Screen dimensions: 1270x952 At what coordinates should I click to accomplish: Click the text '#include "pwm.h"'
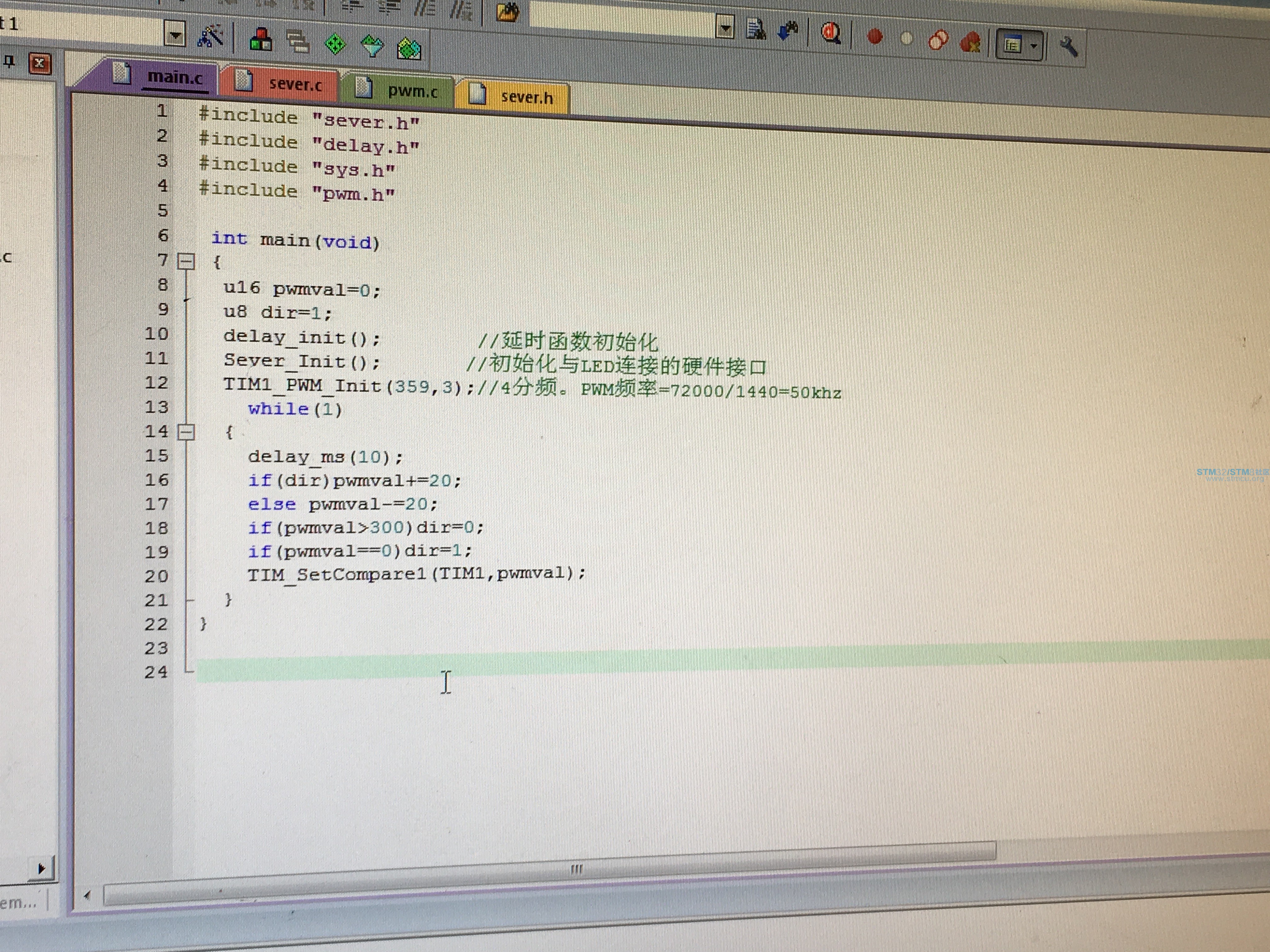(x=297, y=192)
